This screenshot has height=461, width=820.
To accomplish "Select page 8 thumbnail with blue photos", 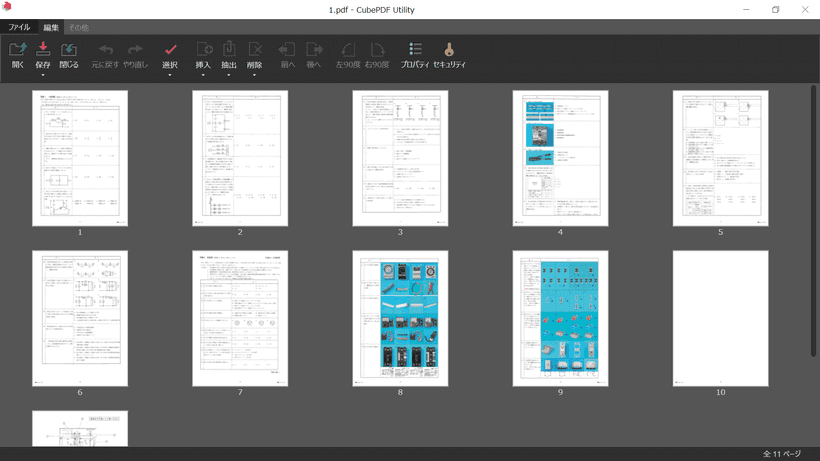I will [400, 318].
